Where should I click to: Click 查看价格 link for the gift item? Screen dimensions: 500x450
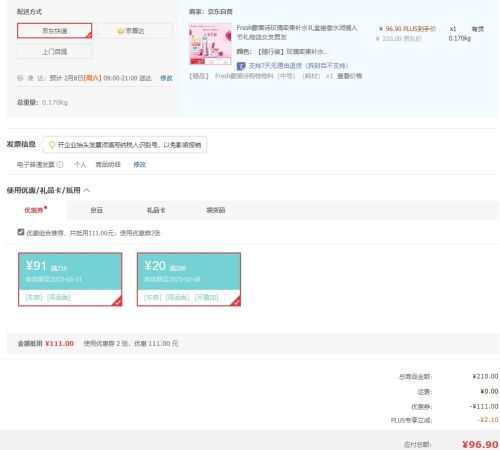click(350, 76)
